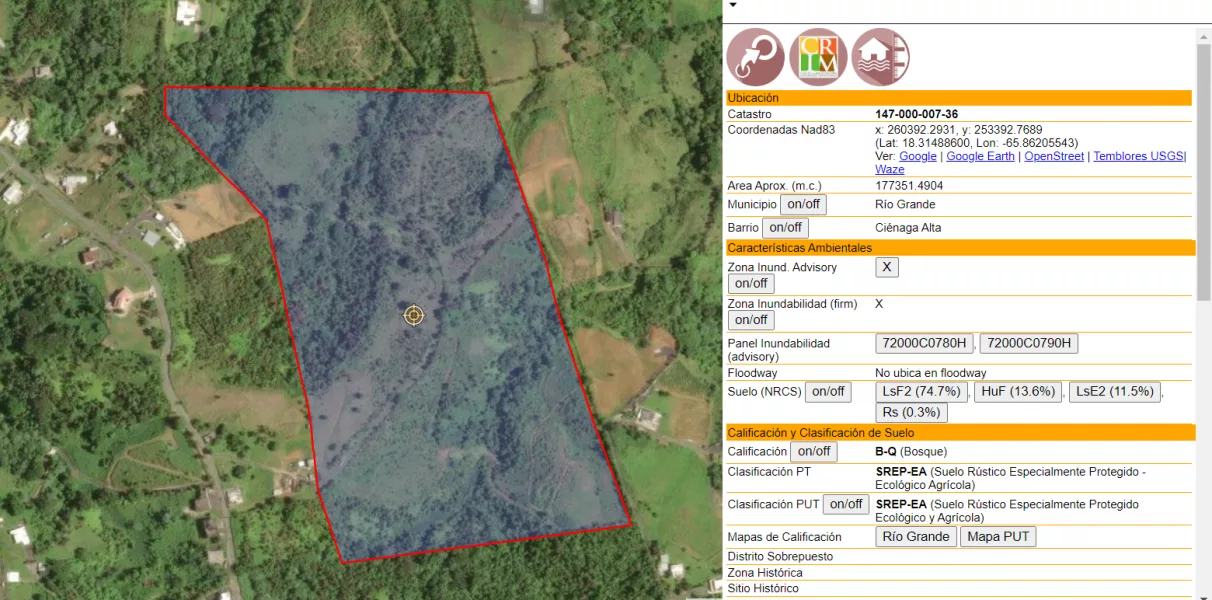
Task: Toggle Zona Inund. Advisory on/off
Action: click(751, 283)
